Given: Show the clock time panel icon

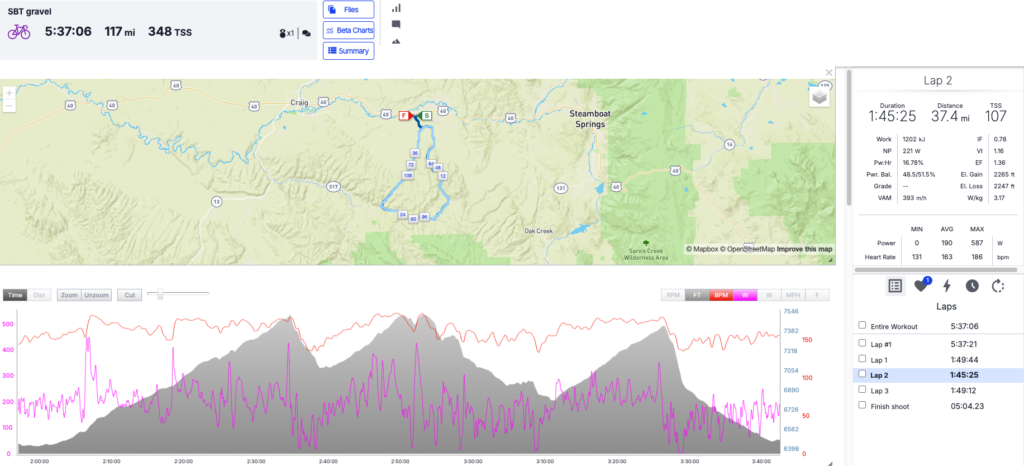Looking at the screenshot, I should pyautogui.click(x=971, y=286).
